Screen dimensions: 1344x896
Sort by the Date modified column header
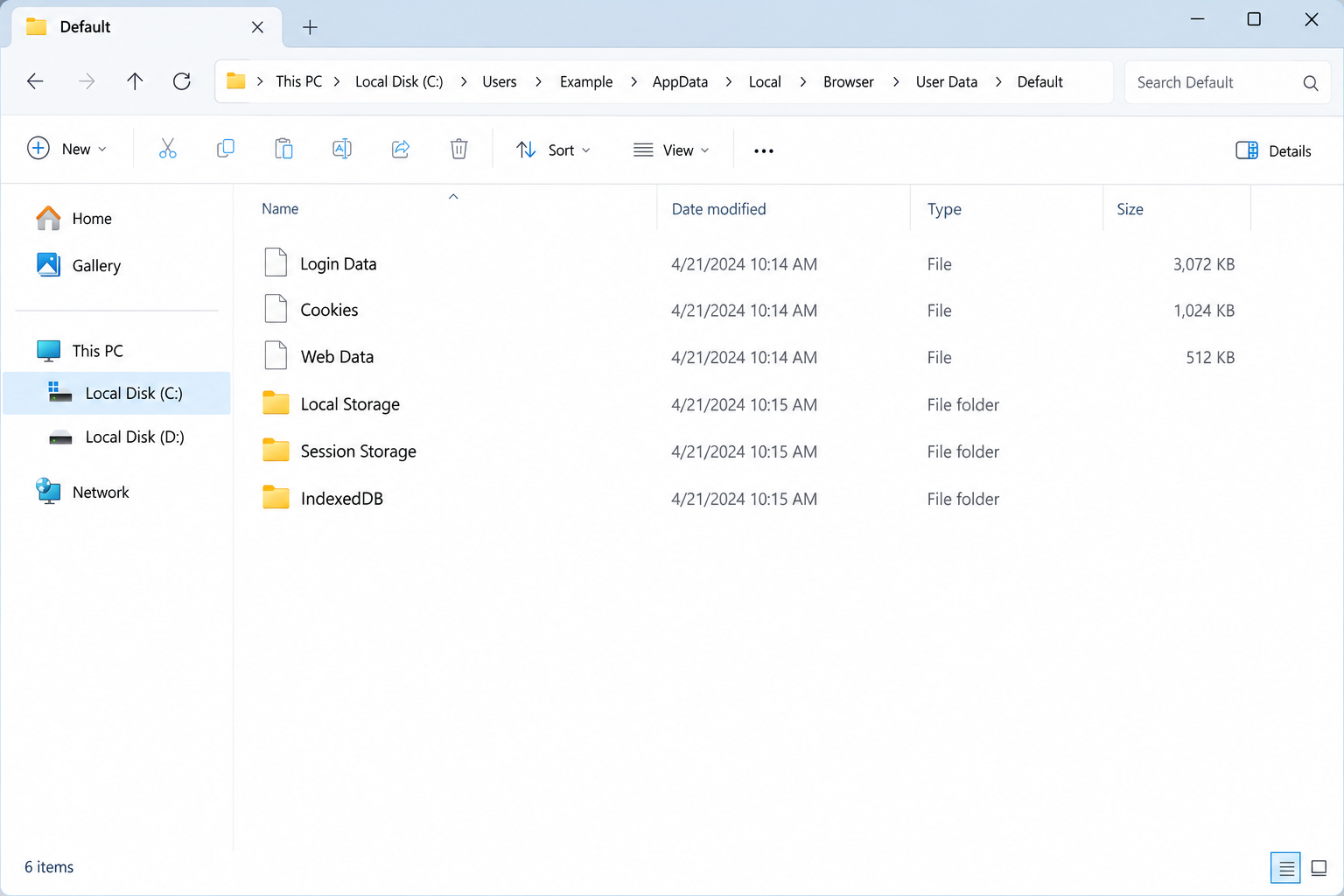[x=718, y=209]
